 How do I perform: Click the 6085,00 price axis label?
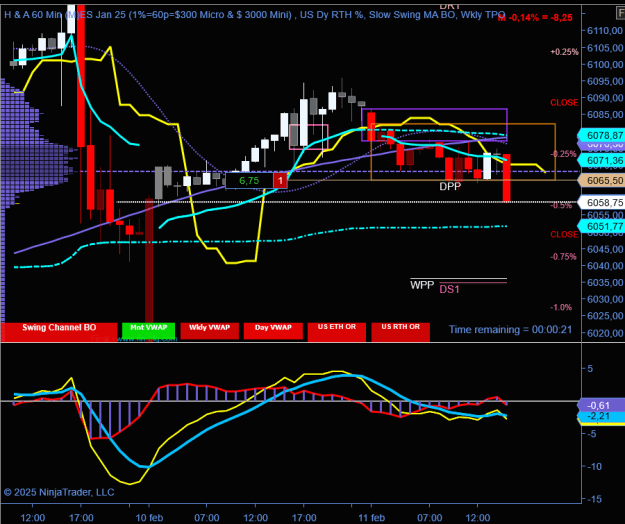pyautogui.click(x=605, y=115)
